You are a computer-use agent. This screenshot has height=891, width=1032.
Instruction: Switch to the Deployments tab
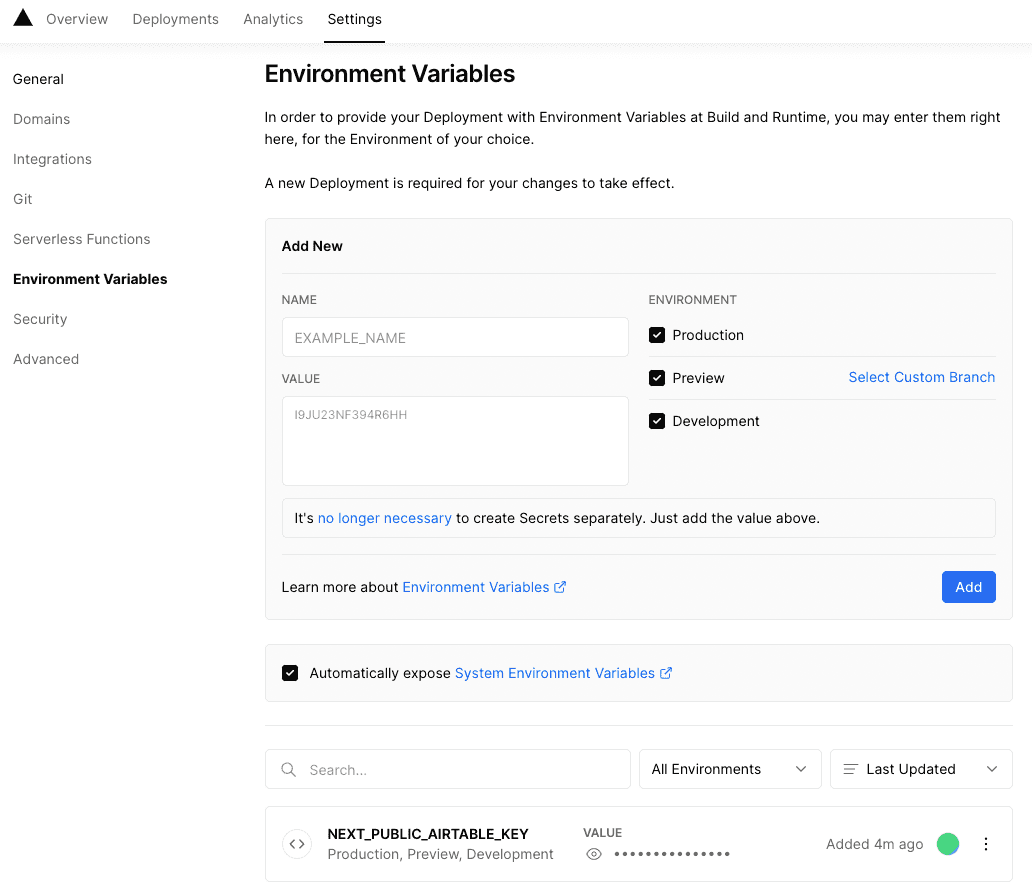coord(175,19)
